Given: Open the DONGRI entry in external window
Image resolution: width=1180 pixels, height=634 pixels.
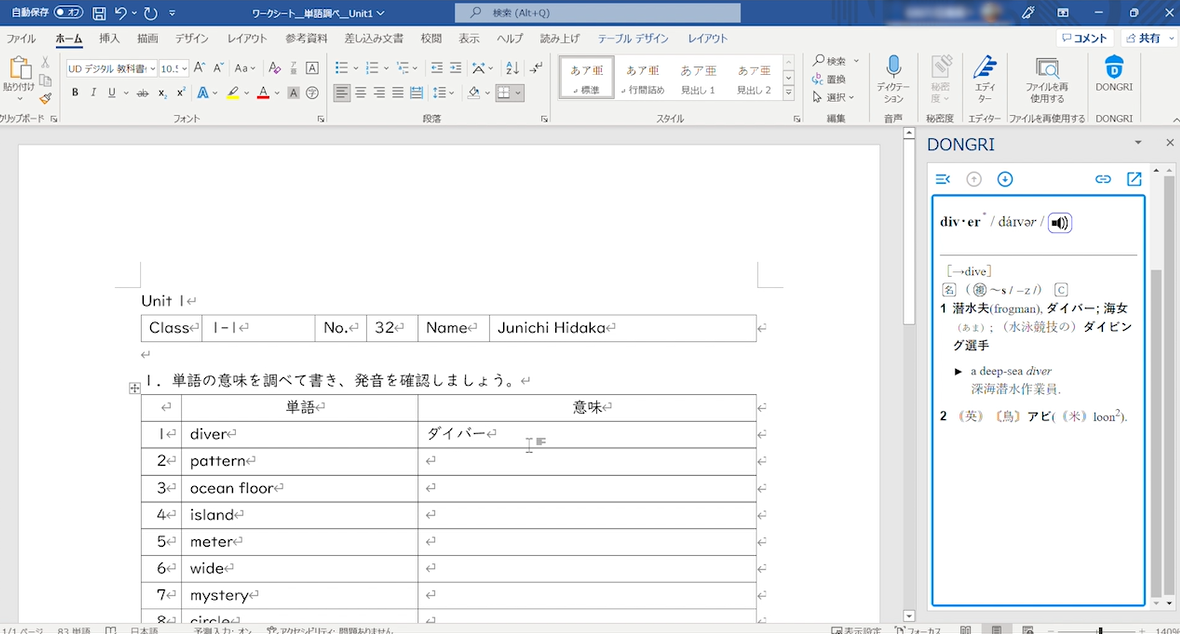Looking at the screenshot, I should coord(1134,179).
